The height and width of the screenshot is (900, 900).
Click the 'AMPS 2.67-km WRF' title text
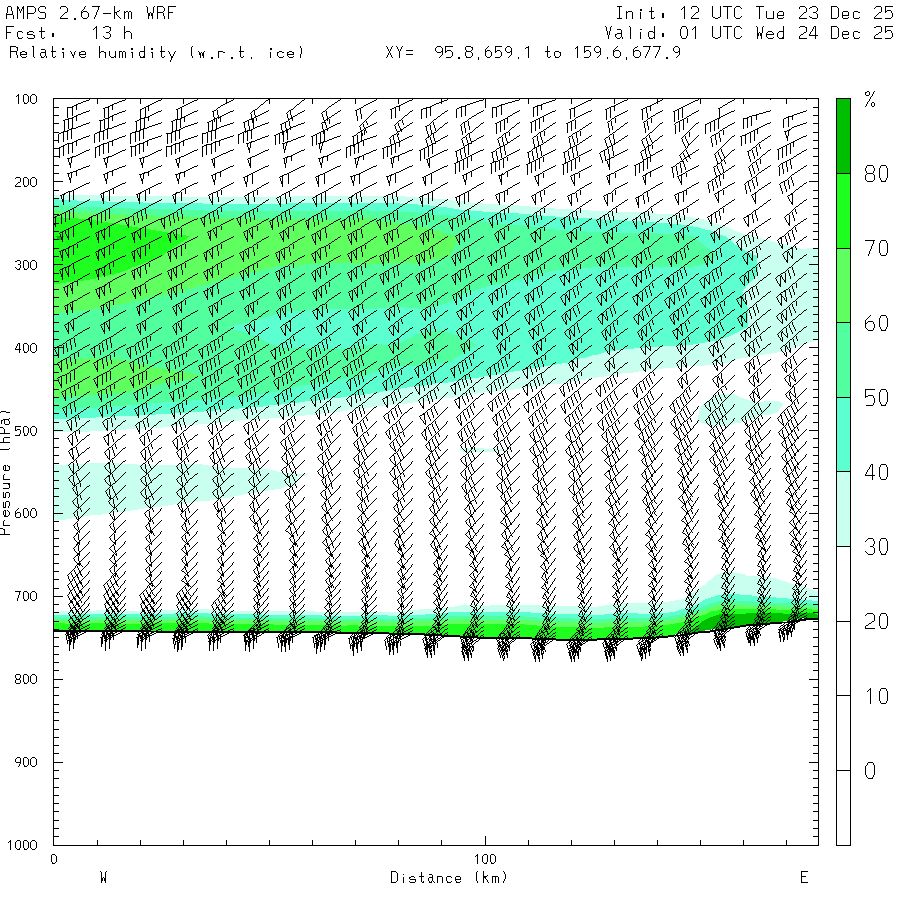90,13
